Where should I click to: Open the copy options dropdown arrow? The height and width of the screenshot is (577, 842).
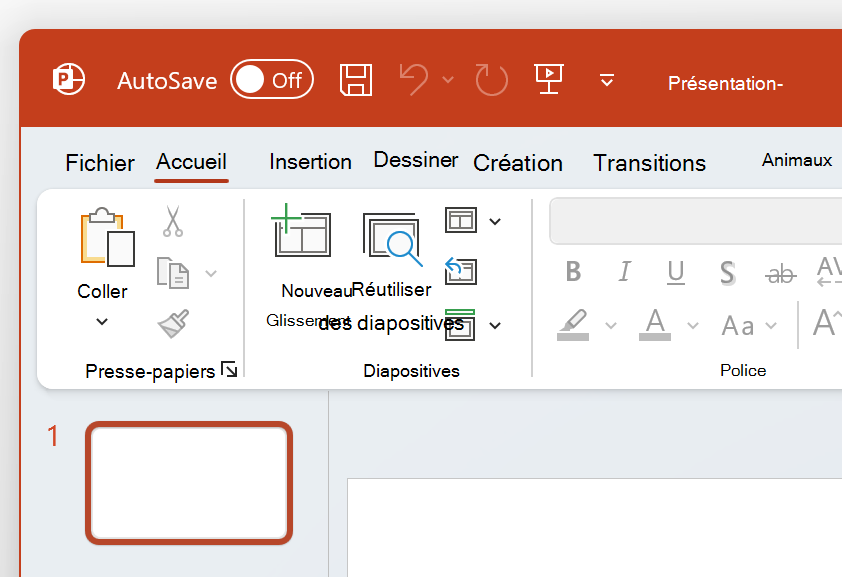pos(211,273)
